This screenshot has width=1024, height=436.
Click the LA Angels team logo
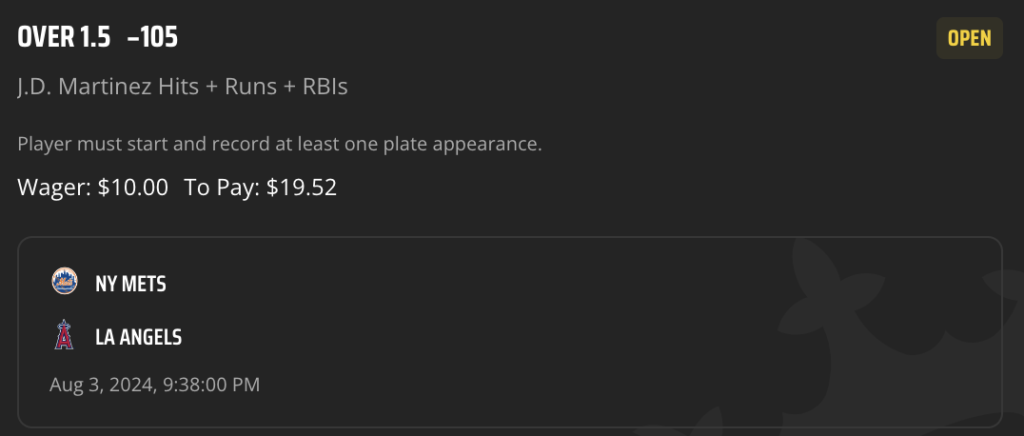(x=64, y=335)
